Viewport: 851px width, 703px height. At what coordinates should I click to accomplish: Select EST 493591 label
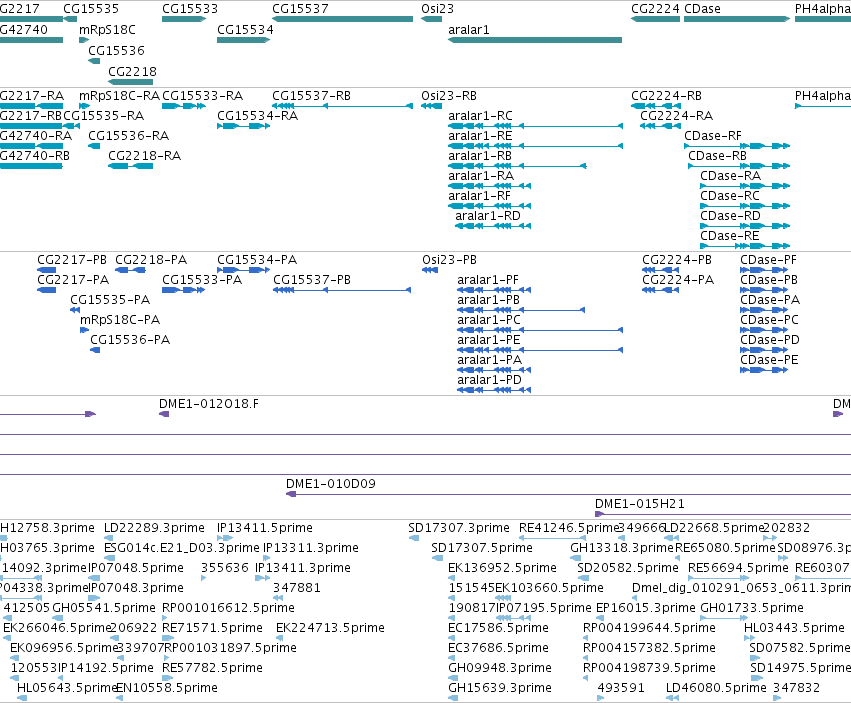[621, 688]
